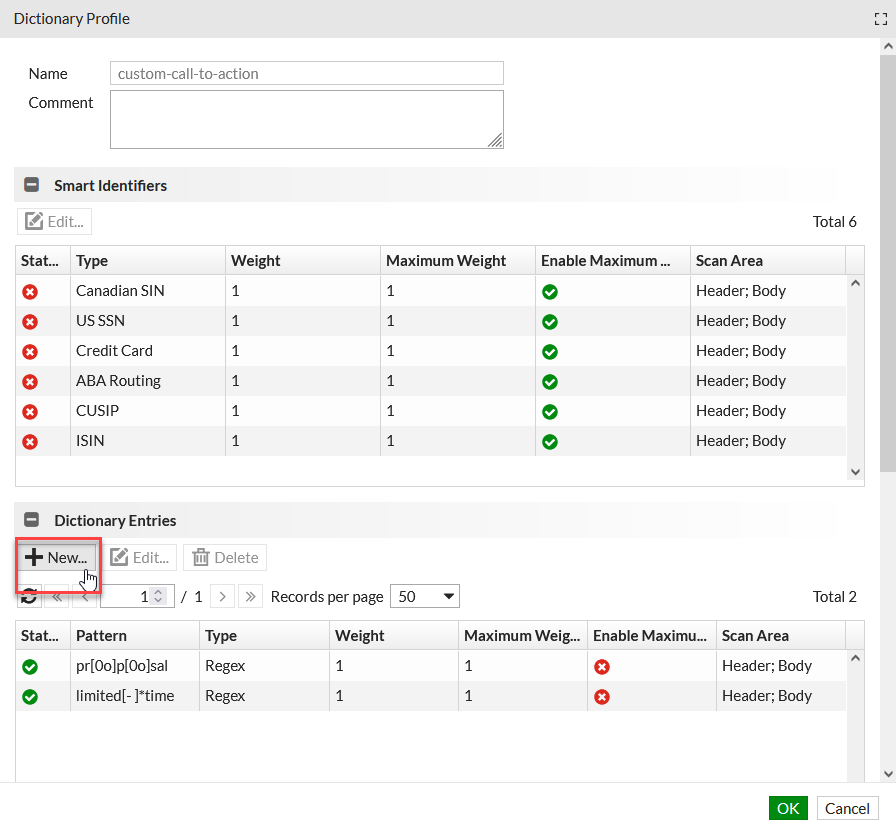Click the OK button
This screenshot has width=896, height=832.
coord(788,808)
